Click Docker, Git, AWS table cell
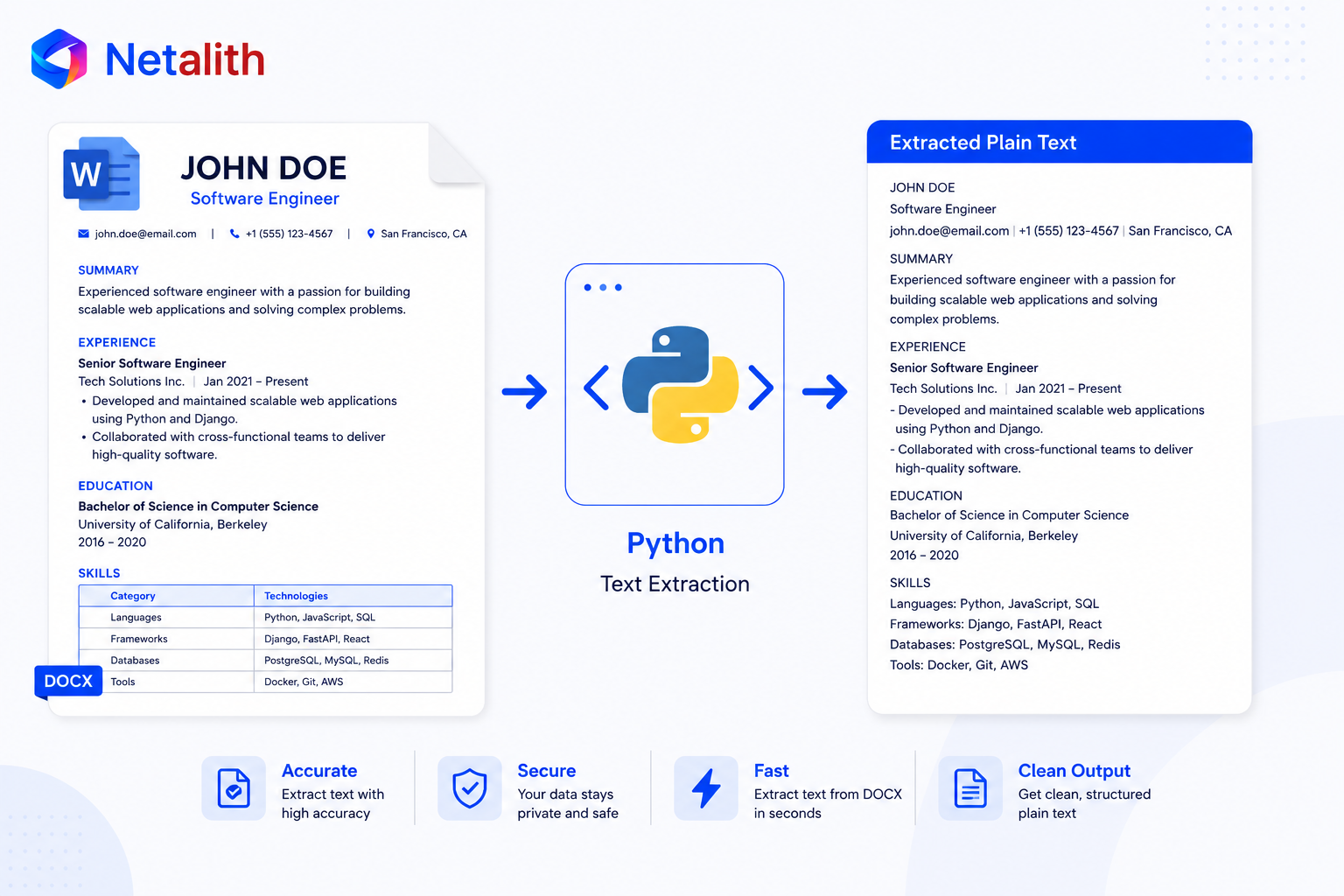 tap(353, 682)
